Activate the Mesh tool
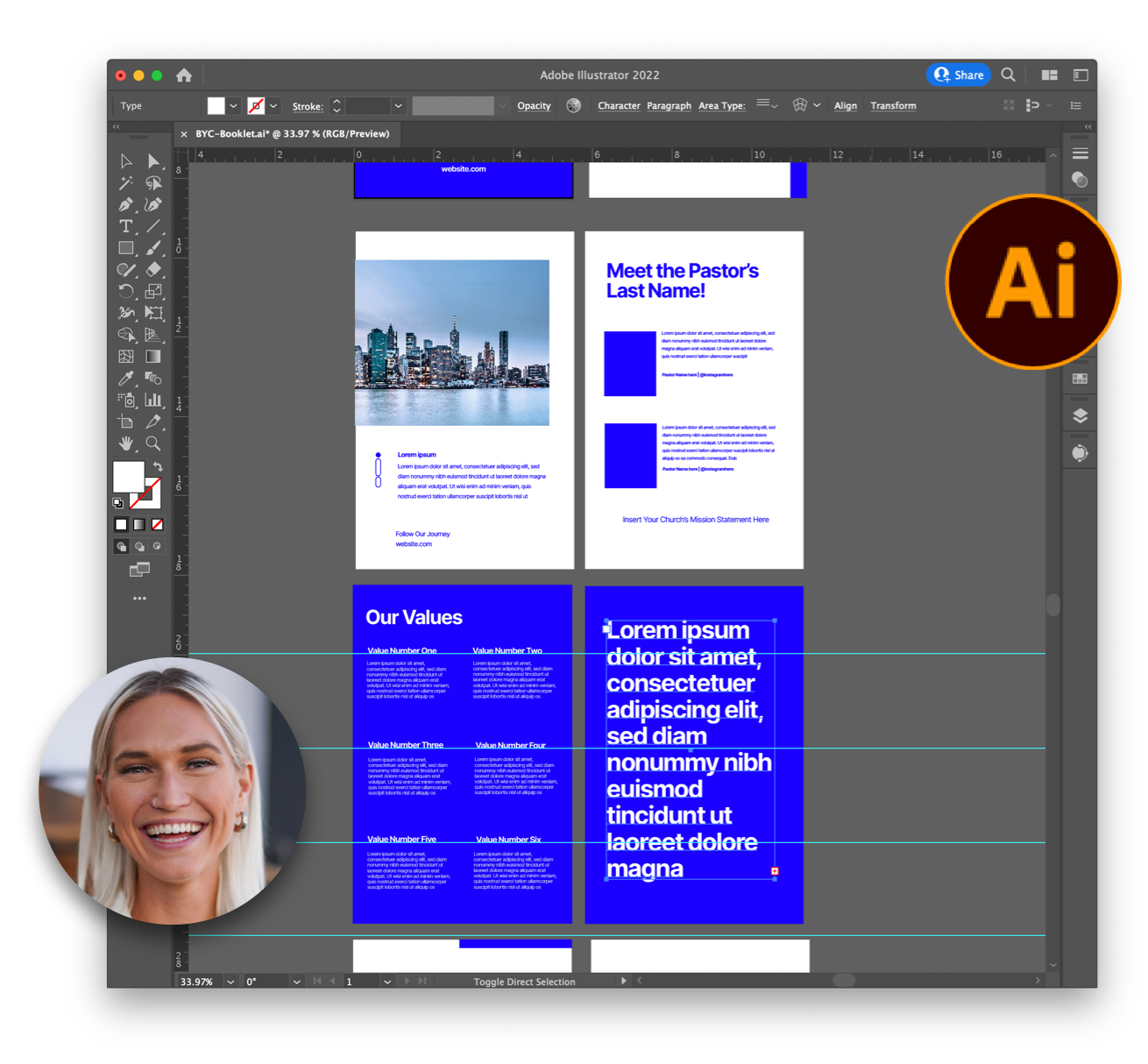 (x=126, y=357)
